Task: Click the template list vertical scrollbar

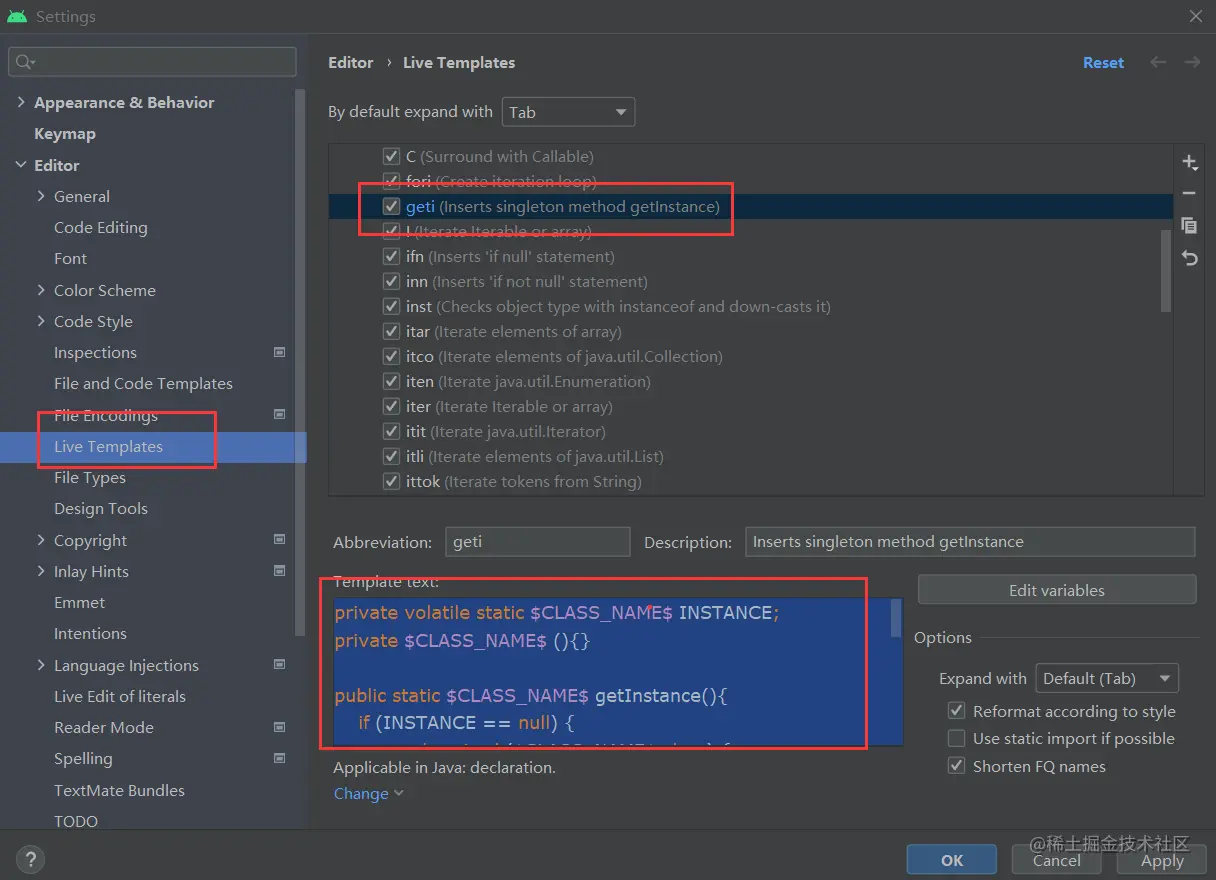Action: coord(1165,271)
